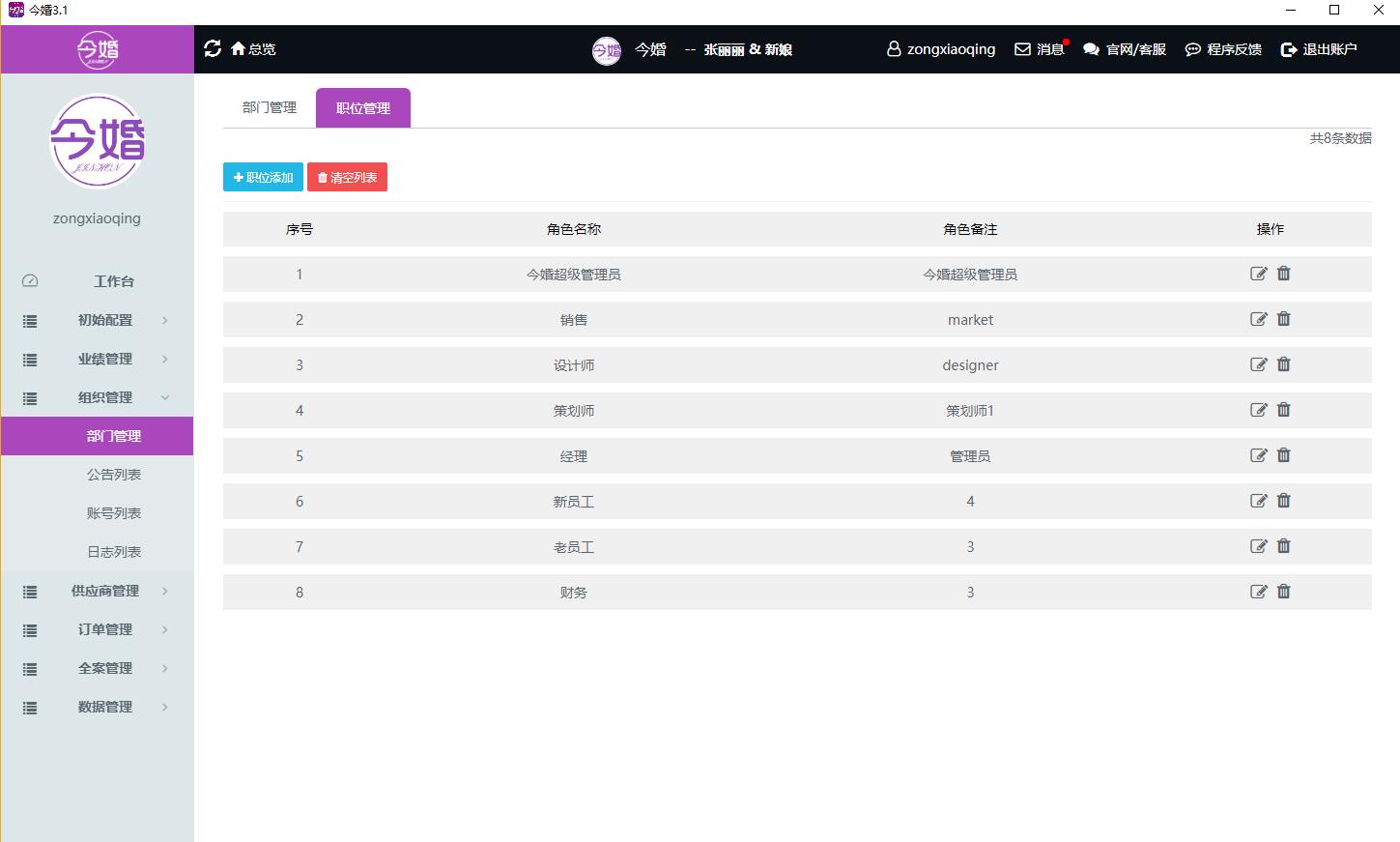Click the 清空列表 button
Screen dimensions: 1400x842
347,177
